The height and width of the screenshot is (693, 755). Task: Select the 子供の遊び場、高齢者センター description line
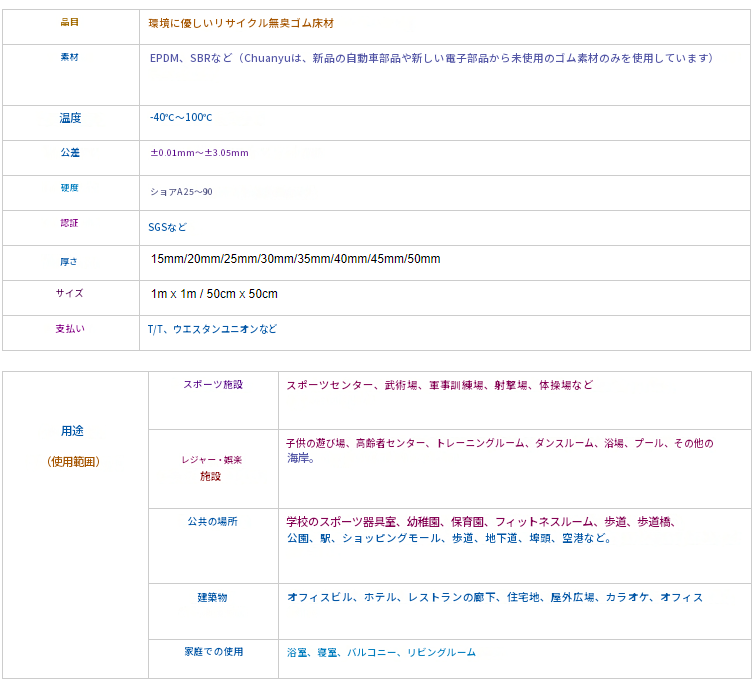click(500, 444)
